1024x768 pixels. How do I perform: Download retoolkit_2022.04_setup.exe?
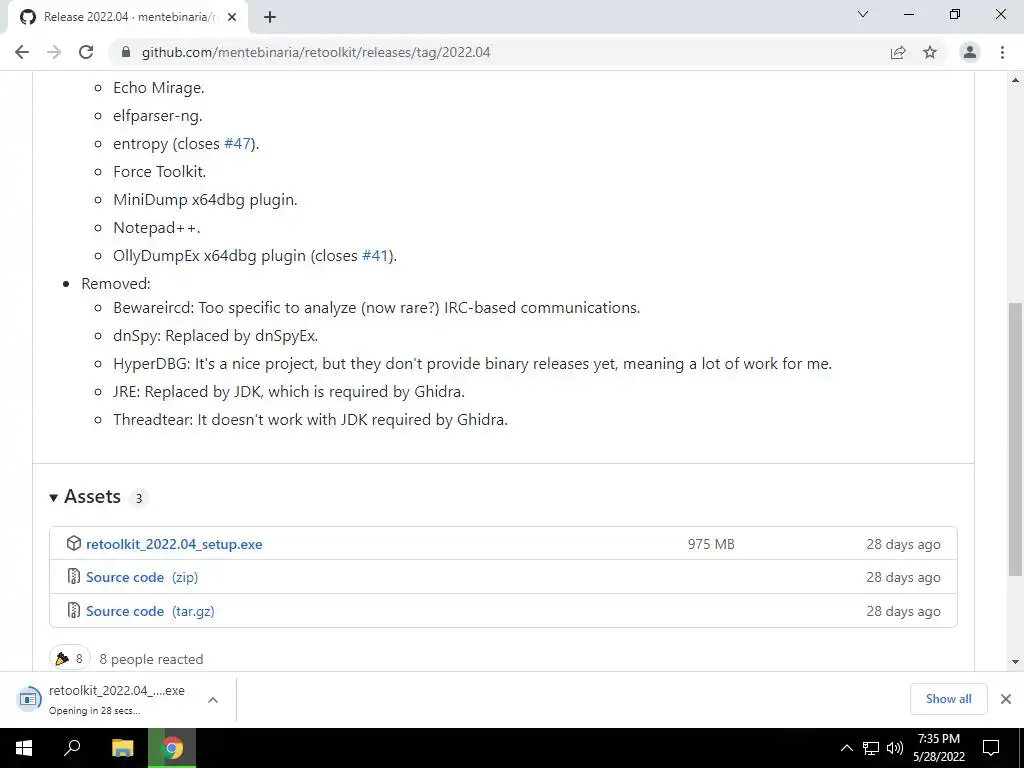click(174, 544)
